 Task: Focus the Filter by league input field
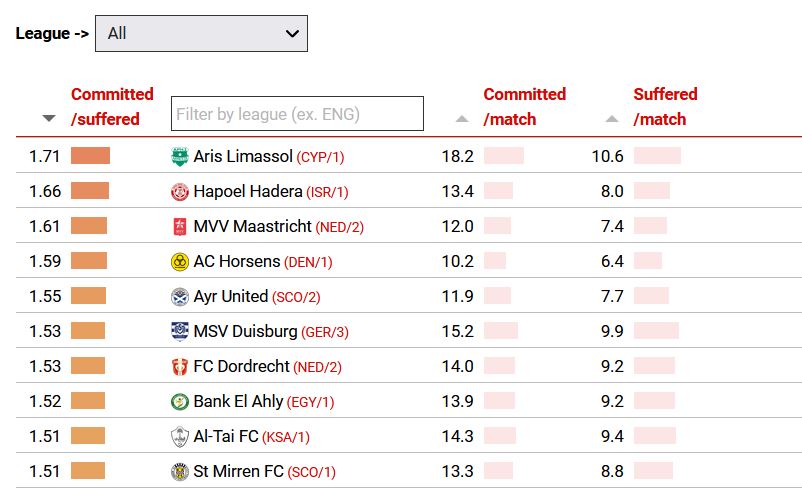(297, 114)
